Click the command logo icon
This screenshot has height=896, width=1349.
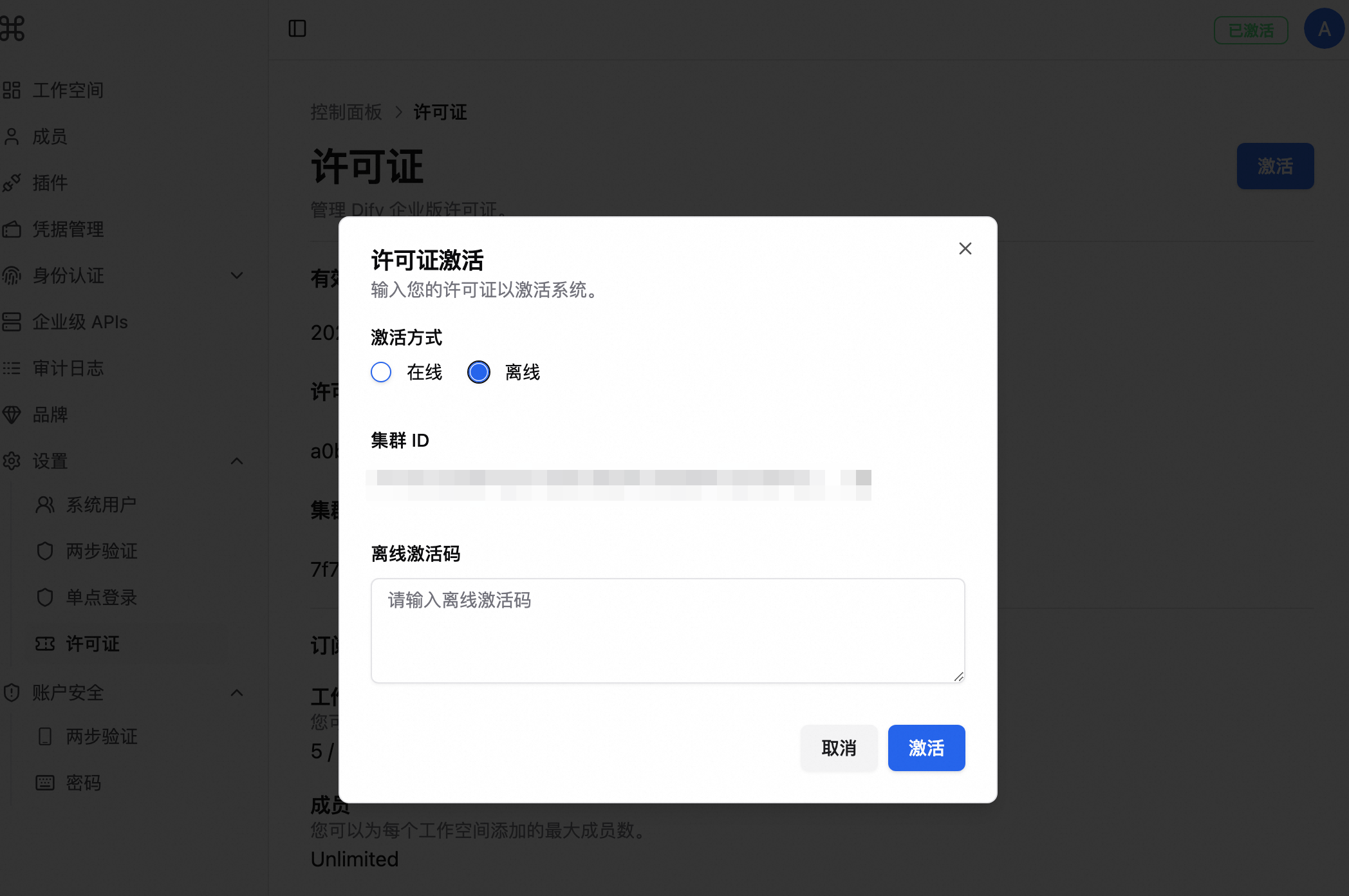[x=12, y=28]
